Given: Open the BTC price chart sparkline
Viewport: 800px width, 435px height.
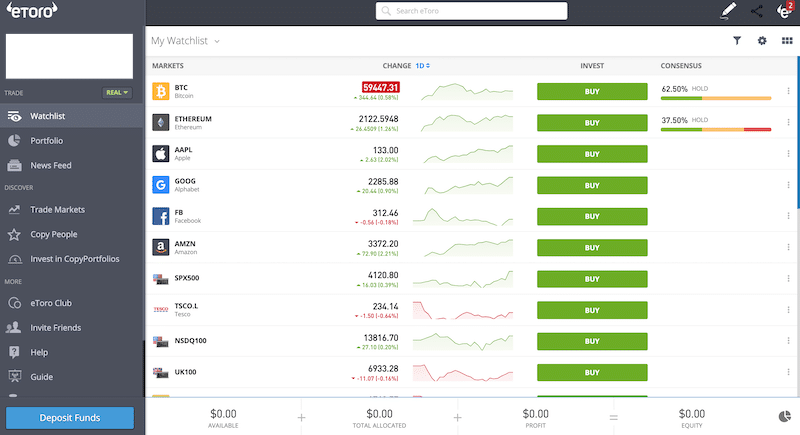Looking at the screenshot, I should click(467, 92).
